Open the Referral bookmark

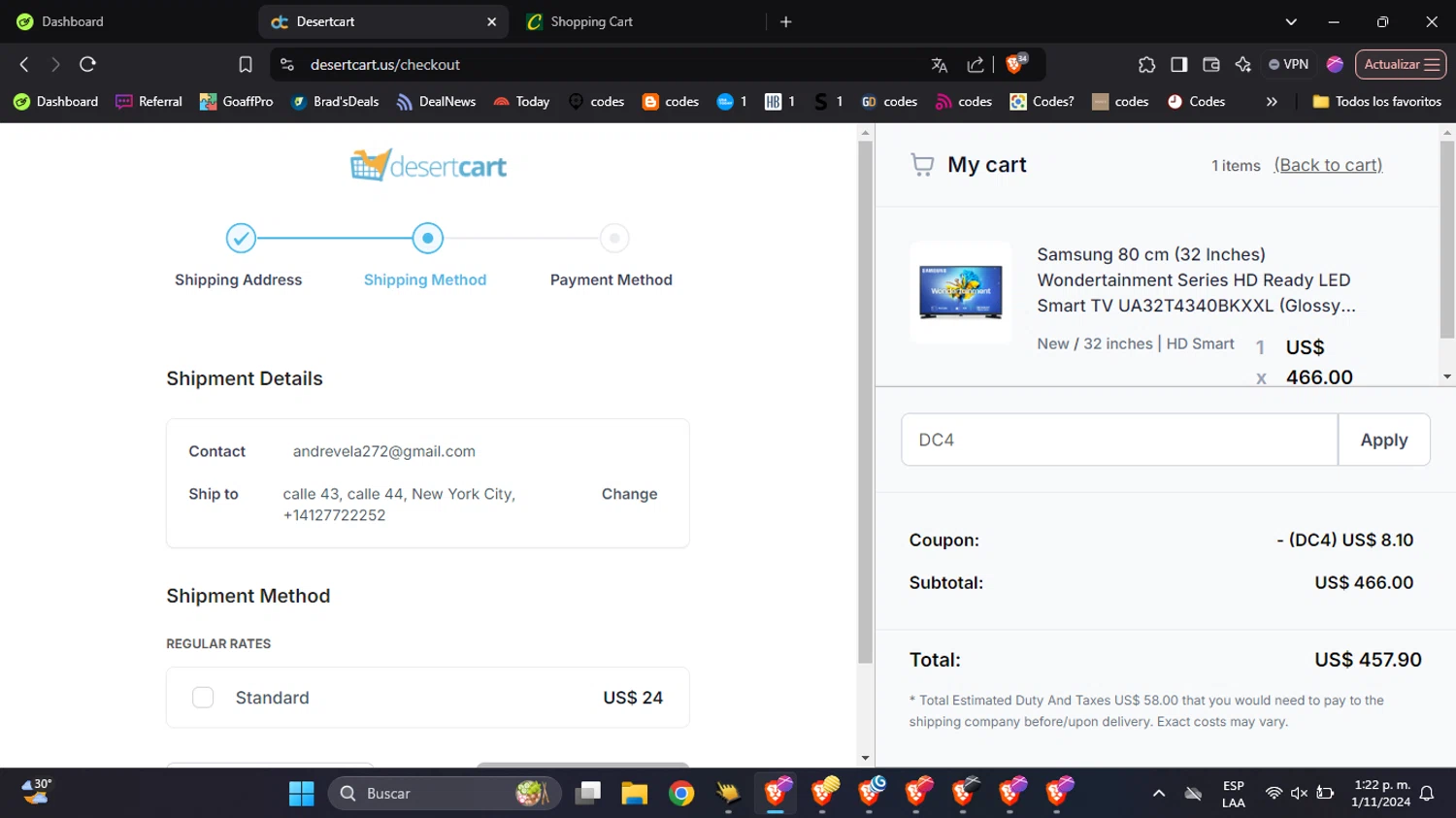click(x=149, y=101)
